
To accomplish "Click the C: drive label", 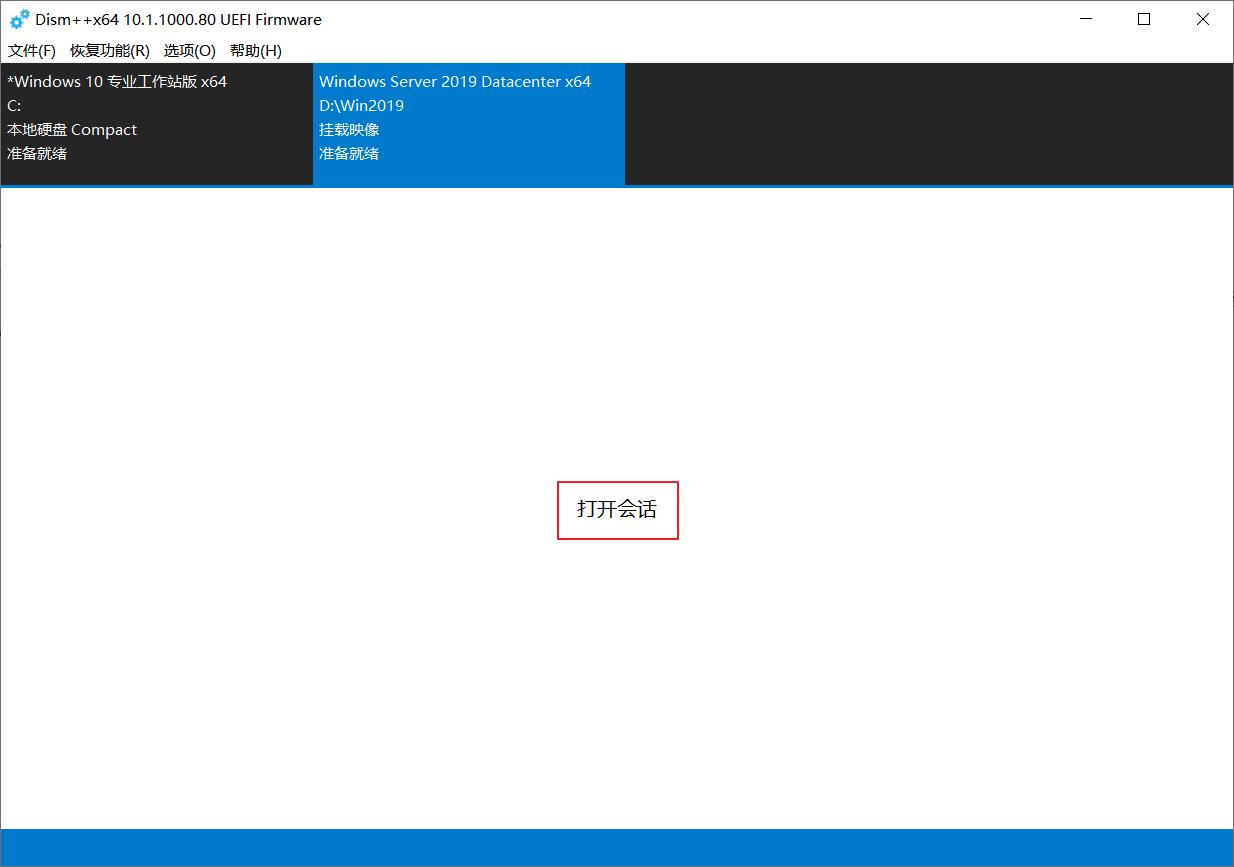I will click(13, 105).
